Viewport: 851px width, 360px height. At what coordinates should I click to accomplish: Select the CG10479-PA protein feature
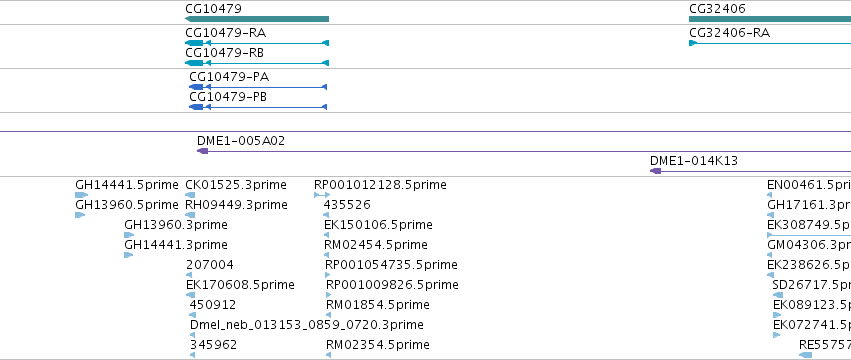[258, 87]
